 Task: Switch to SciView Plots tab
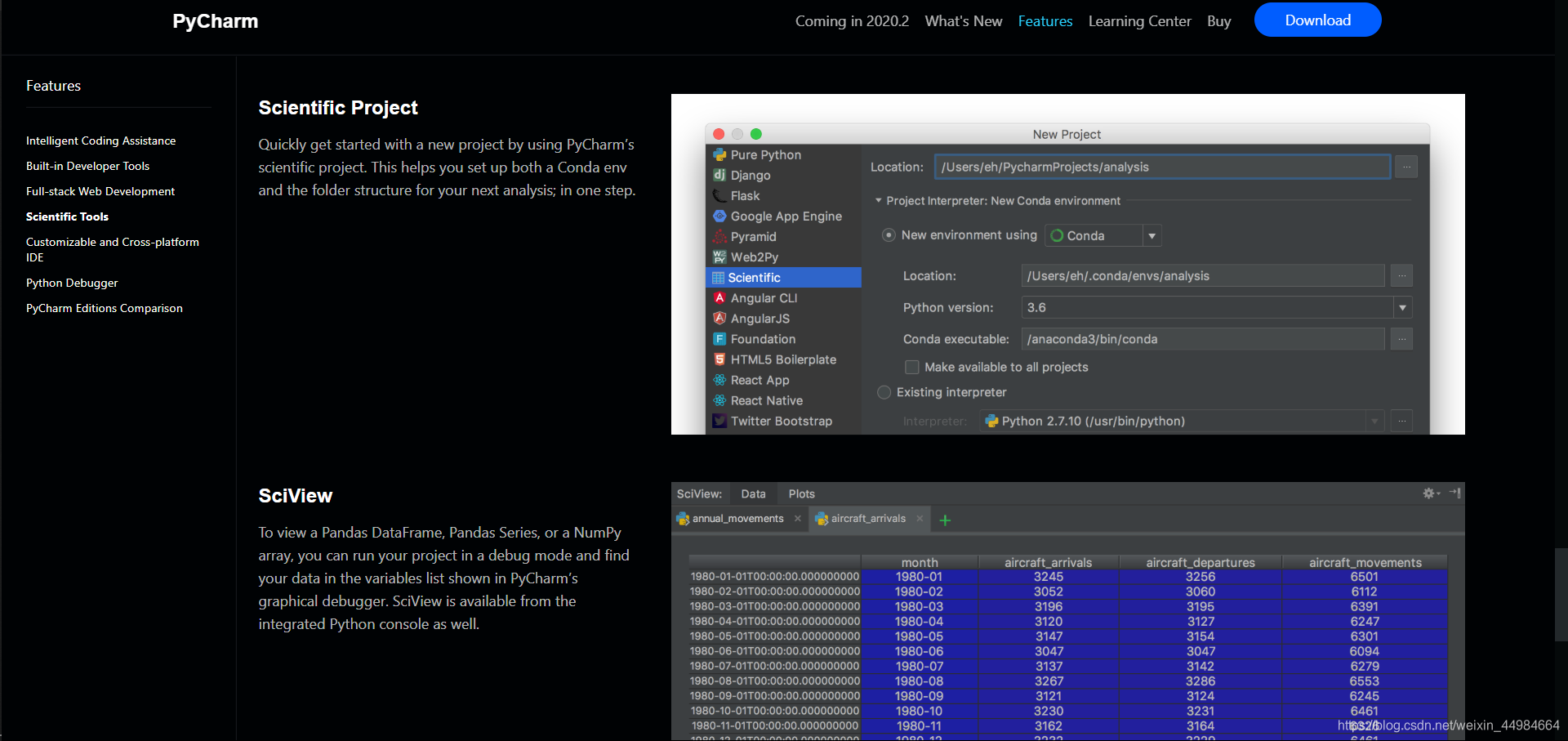click(x=801, y=493)
